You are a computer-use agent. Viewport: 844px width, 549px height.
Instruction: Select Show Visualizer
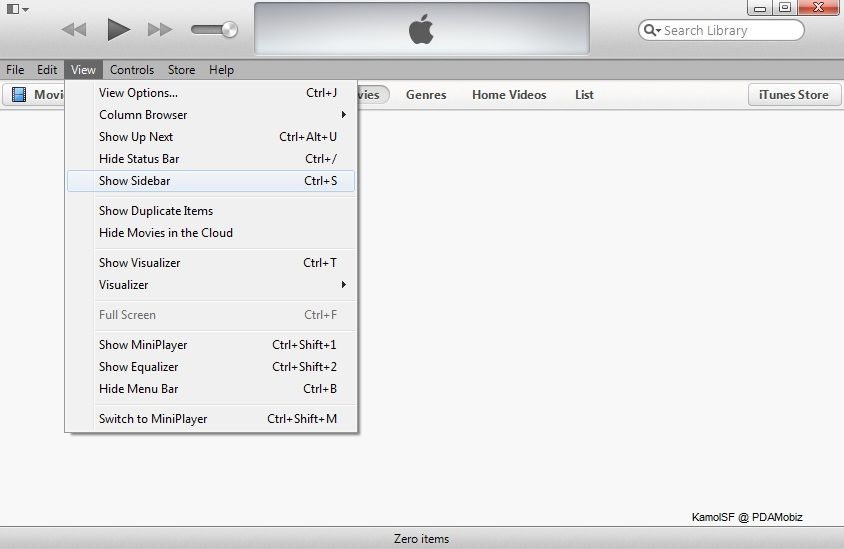[x=211, y=263]
